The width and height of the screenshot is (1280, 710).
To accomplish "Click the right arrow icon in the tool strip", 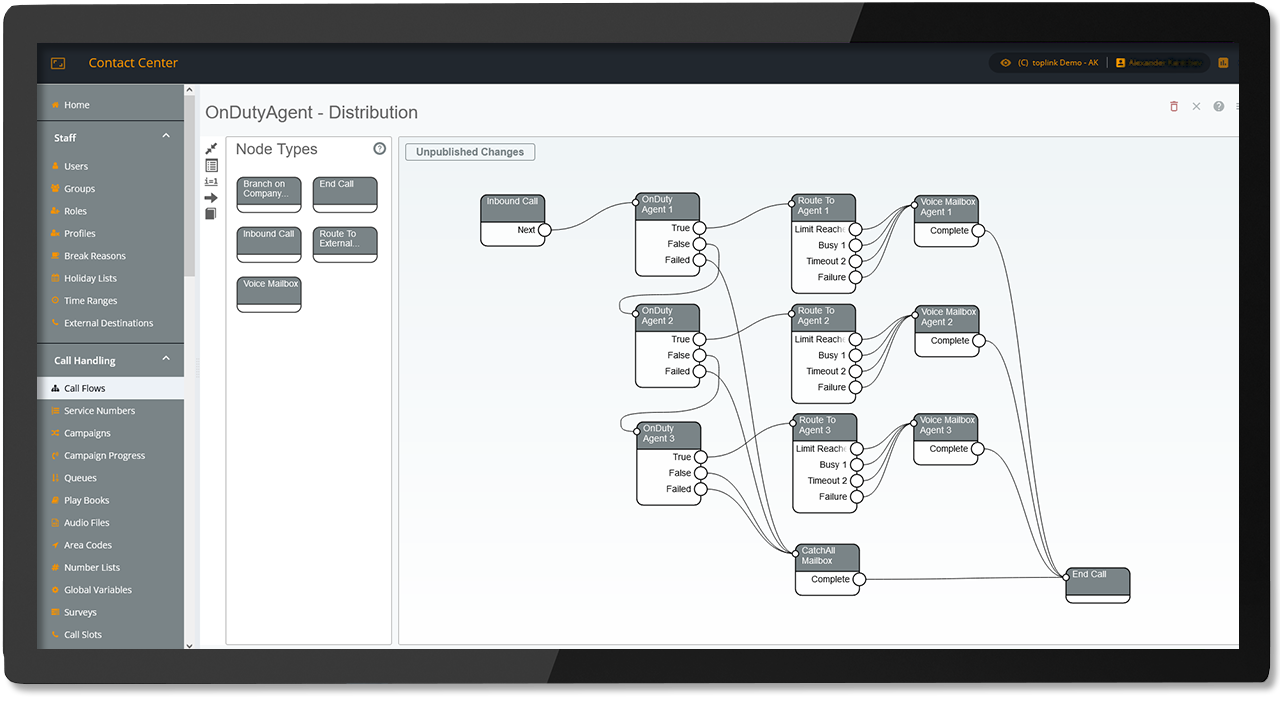I will [x=211, y=198].
